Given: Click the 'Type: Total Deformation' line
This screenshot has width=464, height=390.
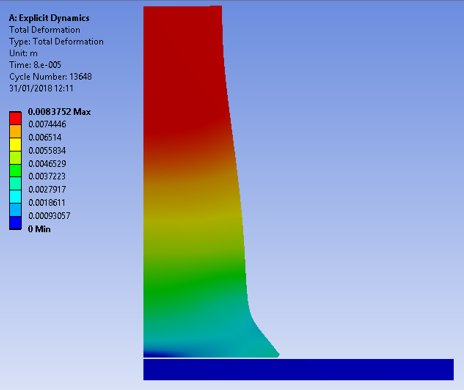Looking at the screenshot, I should pyautogui.click(x=56, y=42).
